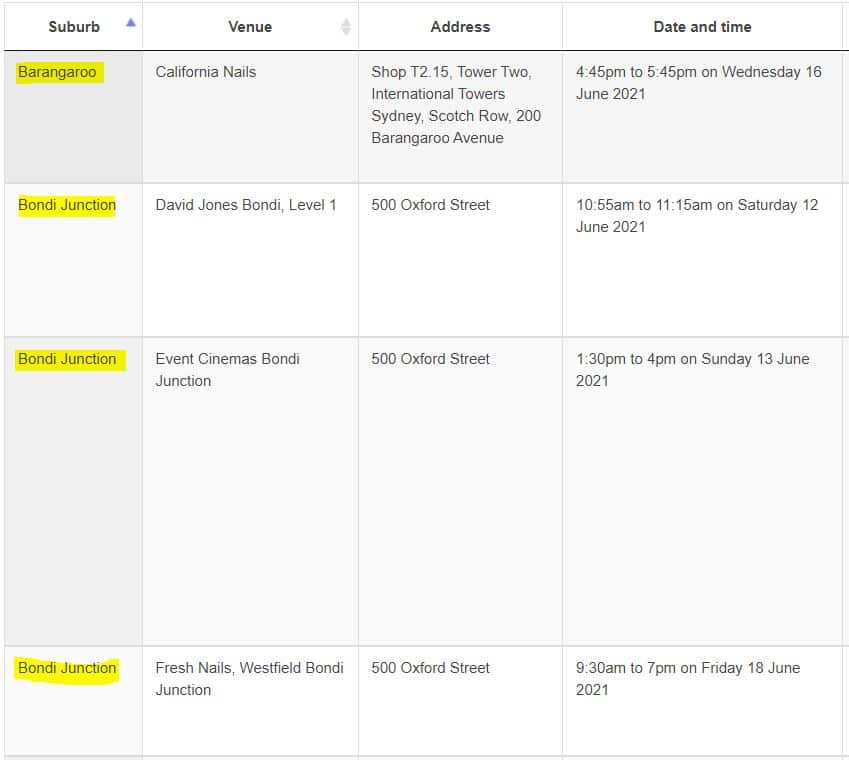
Task: Click the down triangle of Venue sort control
Action: click(x=345, y=32)
